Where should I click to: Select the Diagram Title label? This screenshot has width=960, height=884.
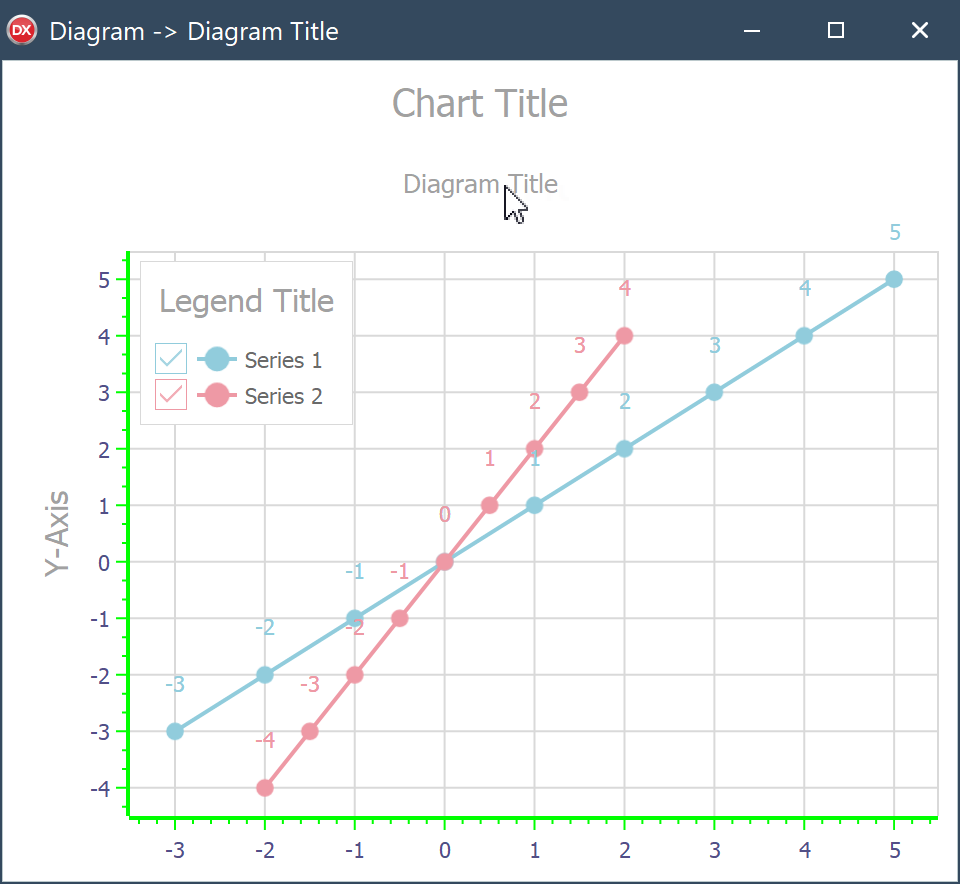[x=480, y=184]
